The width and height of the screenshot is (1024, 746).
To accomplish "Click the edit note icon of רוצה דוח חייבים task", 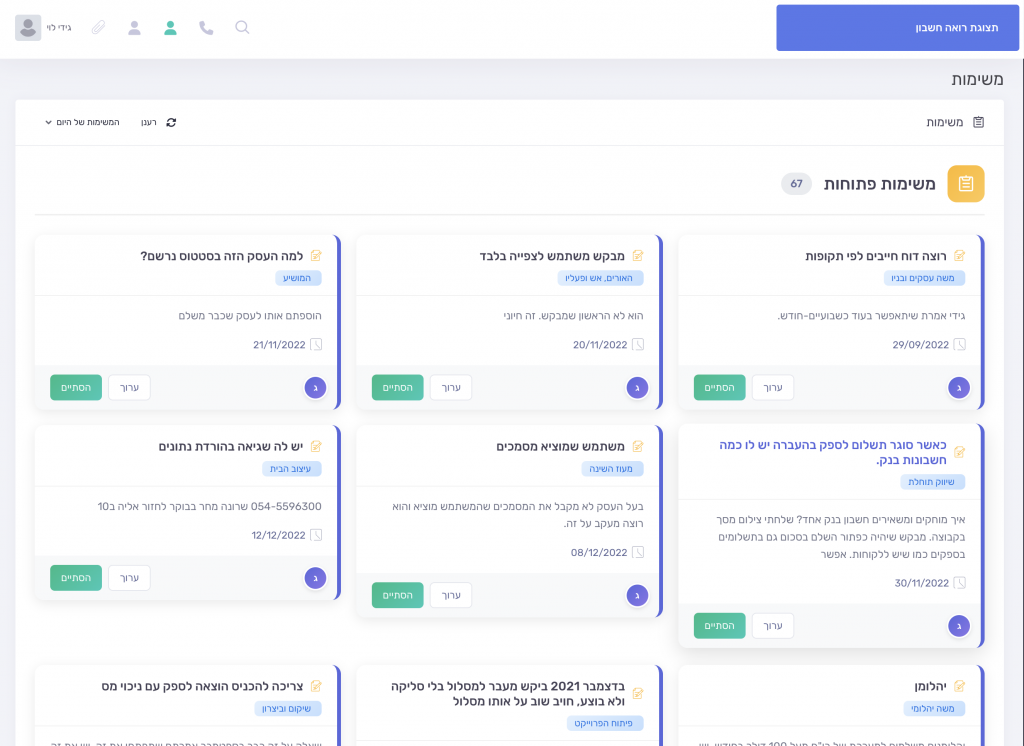I will [959, 255].
